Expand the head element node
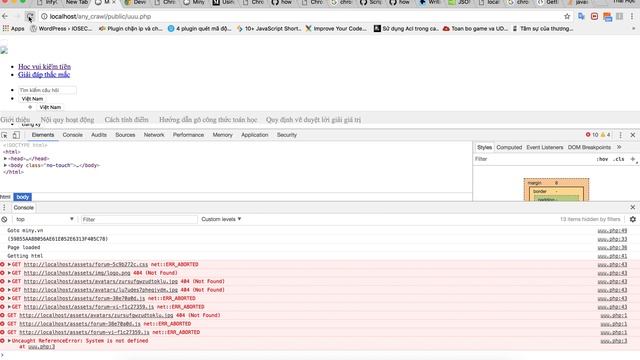The image size is (640, 360). pyautogui.click(x=5, y=158)
